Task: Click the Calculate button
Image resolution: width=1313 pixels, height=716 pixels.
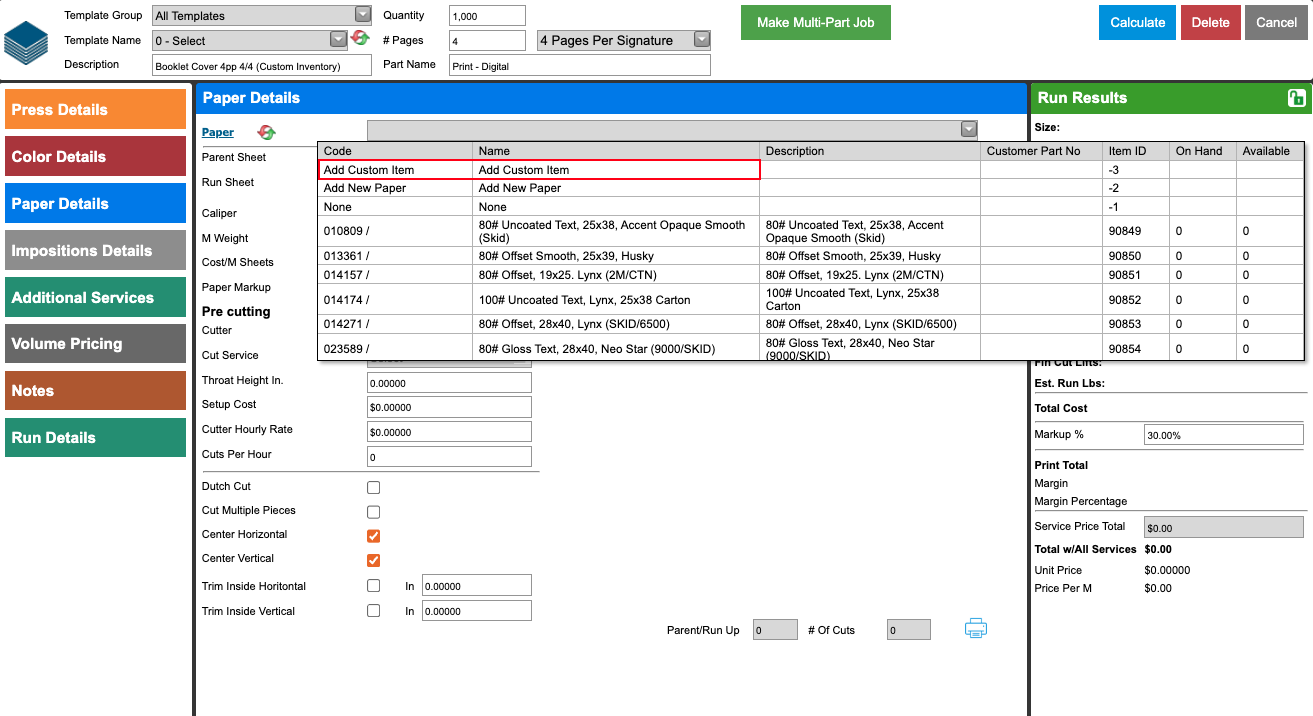Action: point(1137,22)
